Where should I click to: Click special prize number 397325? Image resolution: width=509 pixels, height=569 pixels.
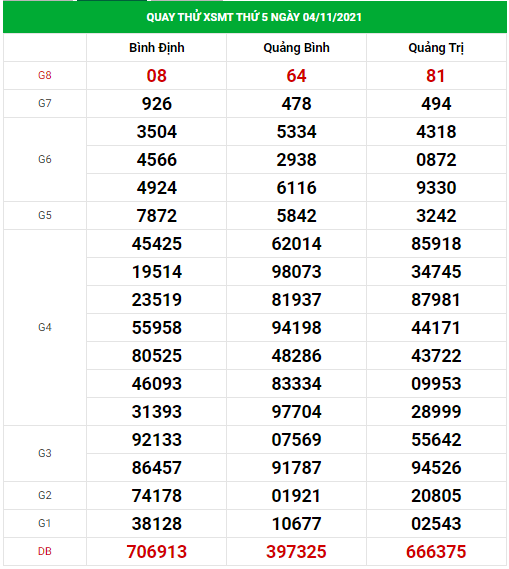pos(296,552)
